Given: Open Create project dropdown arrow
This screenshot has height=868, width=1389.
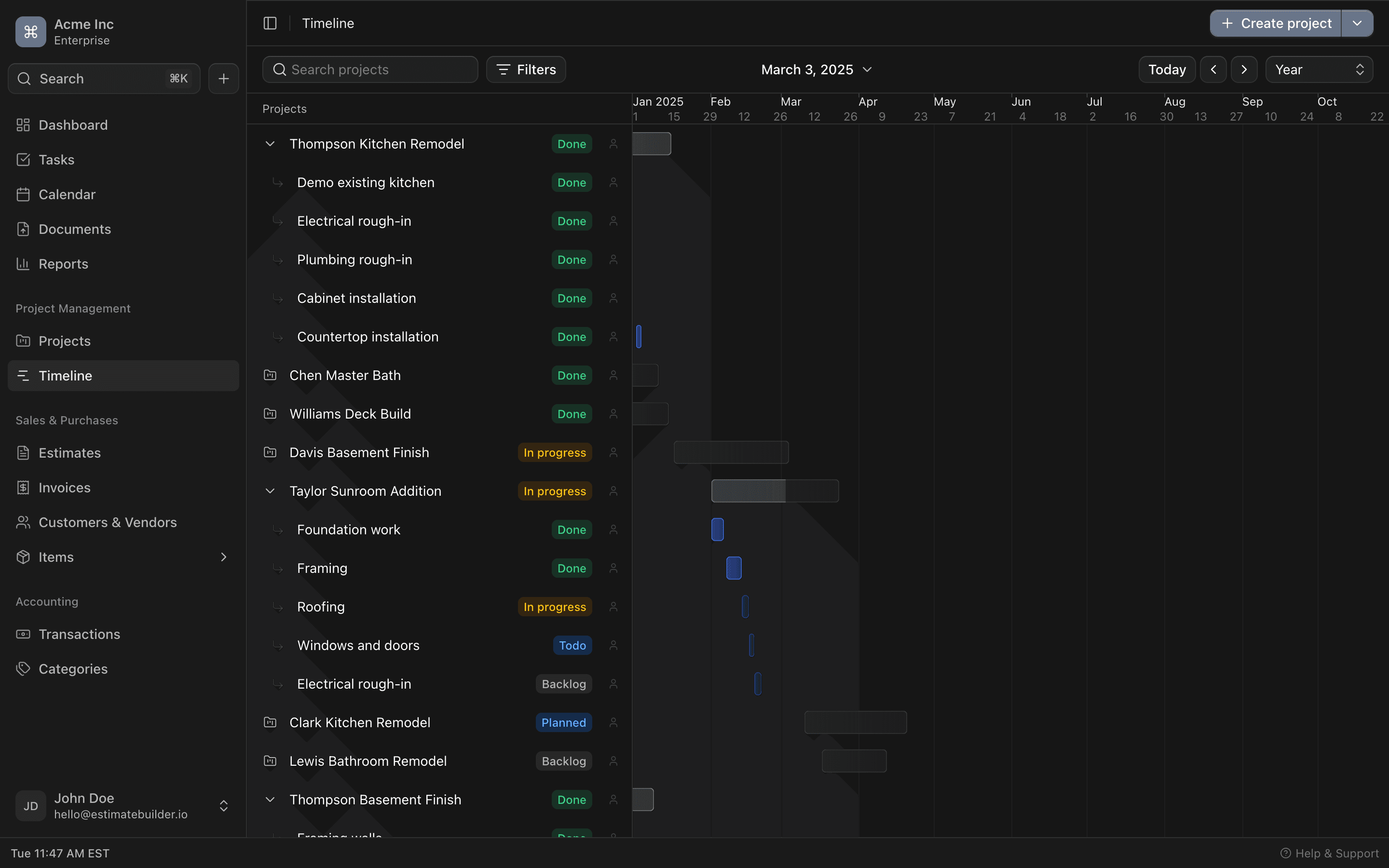Looking at the screenshot, I should [1357, 23].
